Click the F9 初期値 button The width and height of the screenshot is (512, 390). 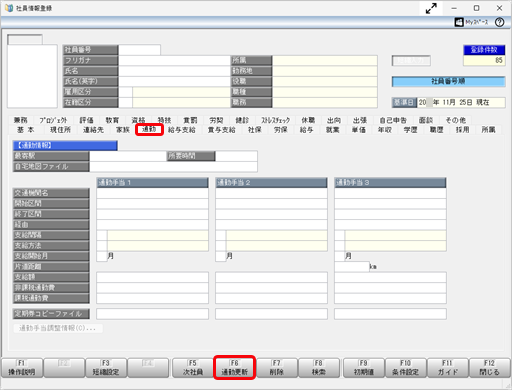pos(364,368)
